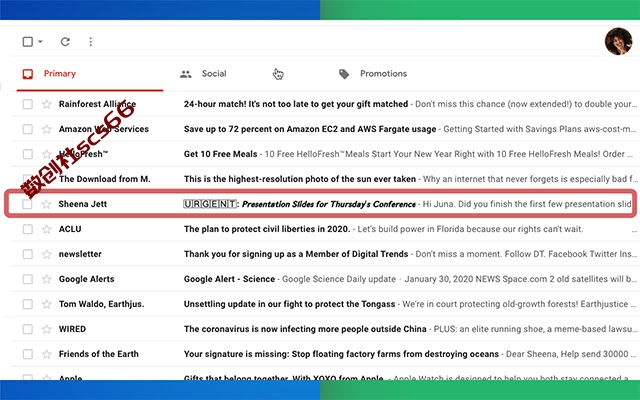Viewport: 640px width, 400px height.
Task: Open the coronavirus outside China email
Action: [305, 329]
